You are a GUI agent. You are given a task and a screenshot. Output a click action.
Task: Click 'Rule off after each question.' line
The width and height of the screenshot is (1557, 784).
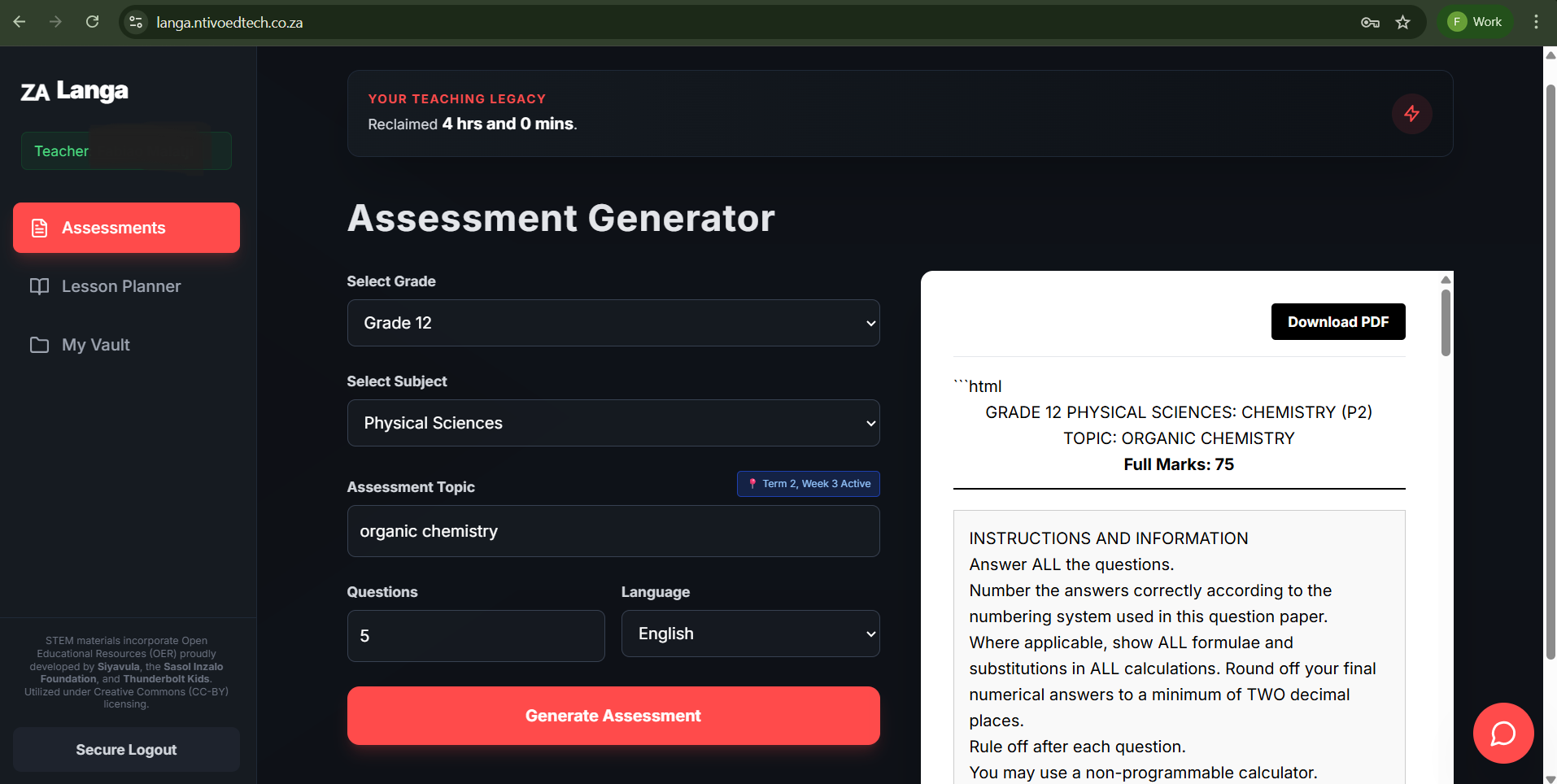[1077, 747]
